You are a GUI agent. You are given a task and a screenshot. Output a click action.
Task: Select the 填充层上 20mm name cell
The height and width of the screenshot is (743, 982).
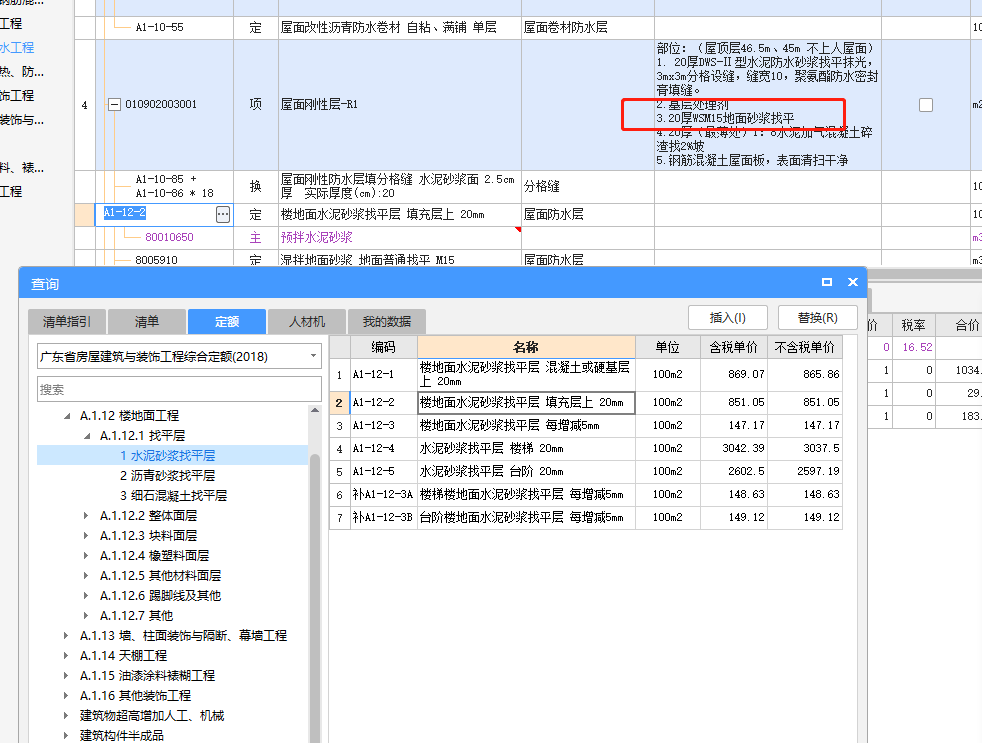[526, 402]
